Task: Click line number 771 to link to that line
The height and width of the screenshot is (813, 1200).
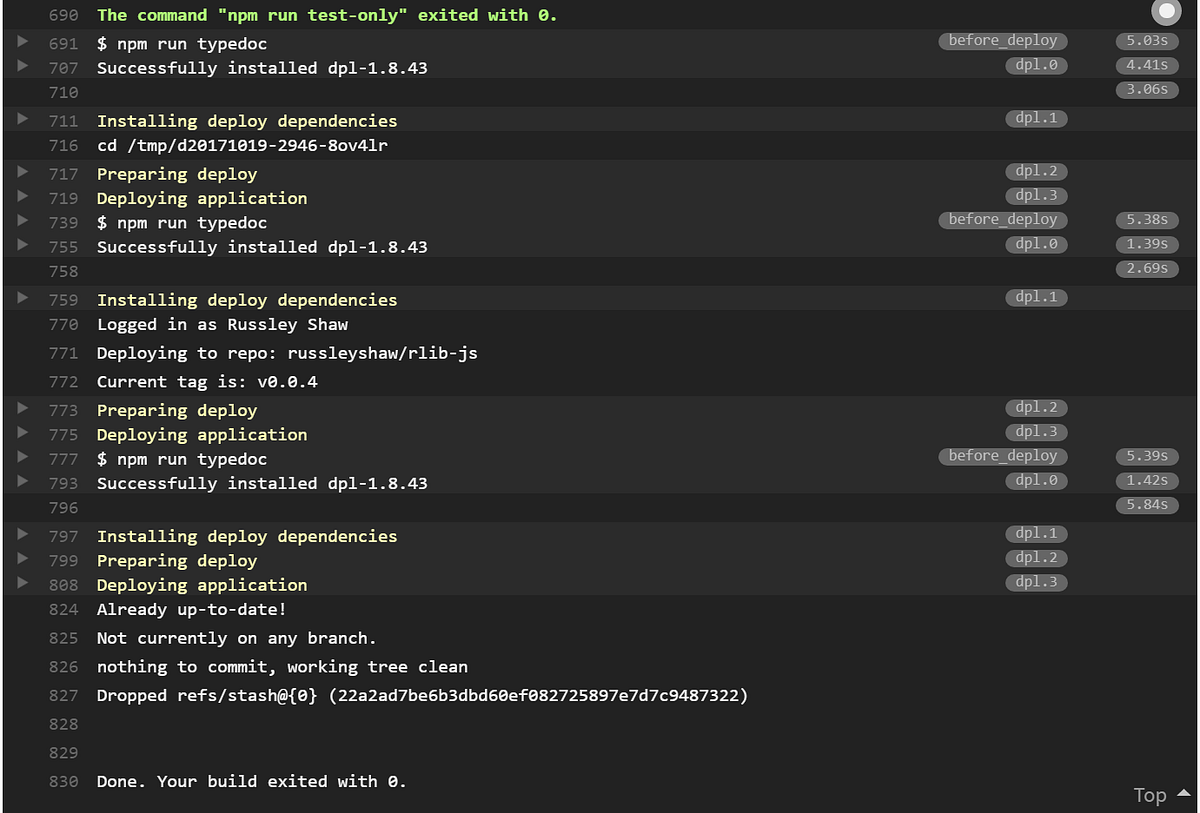Action: [63, 352]
